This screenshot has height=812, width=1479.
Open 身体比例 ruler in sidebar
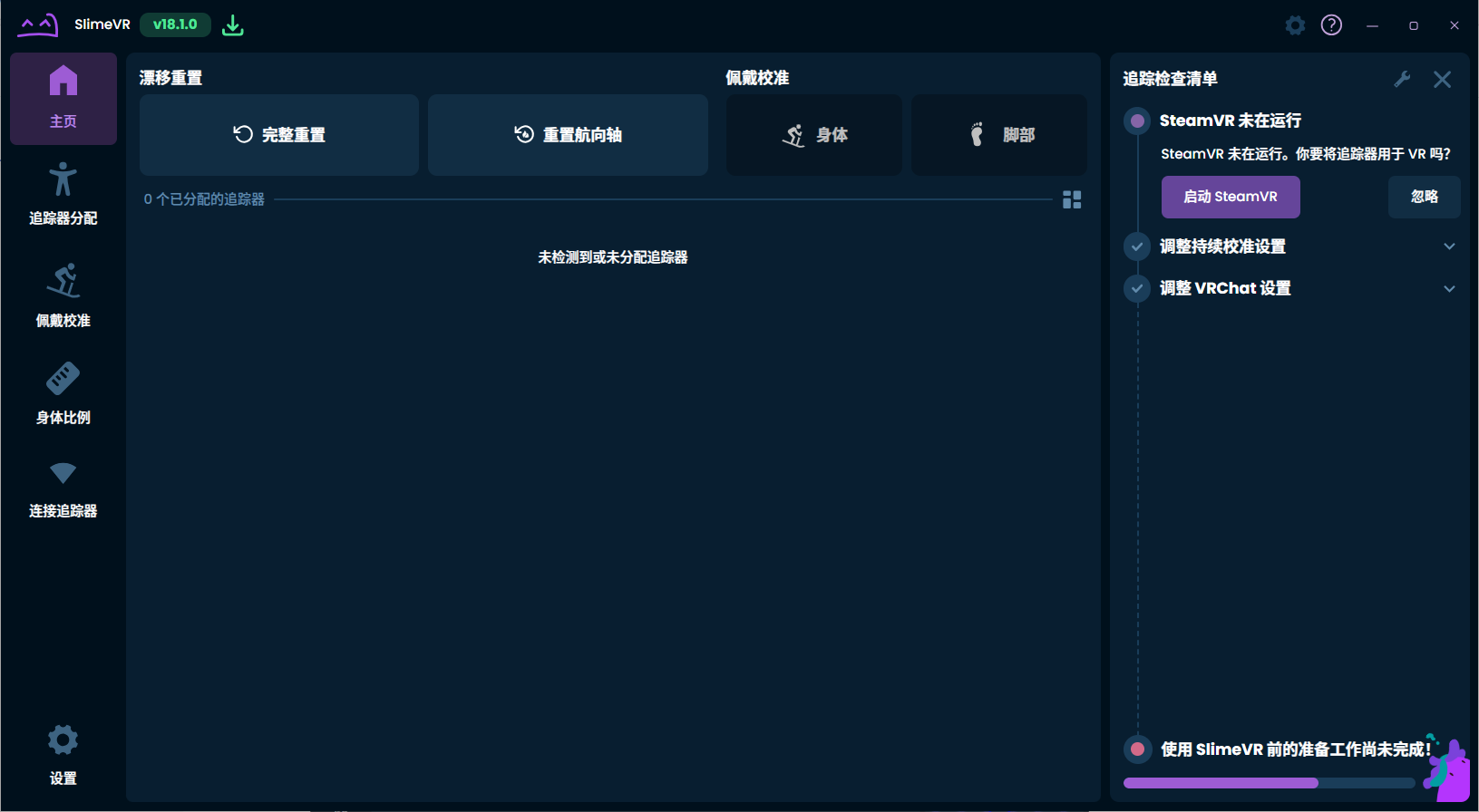pyautogui.click(x=63, y=392)
